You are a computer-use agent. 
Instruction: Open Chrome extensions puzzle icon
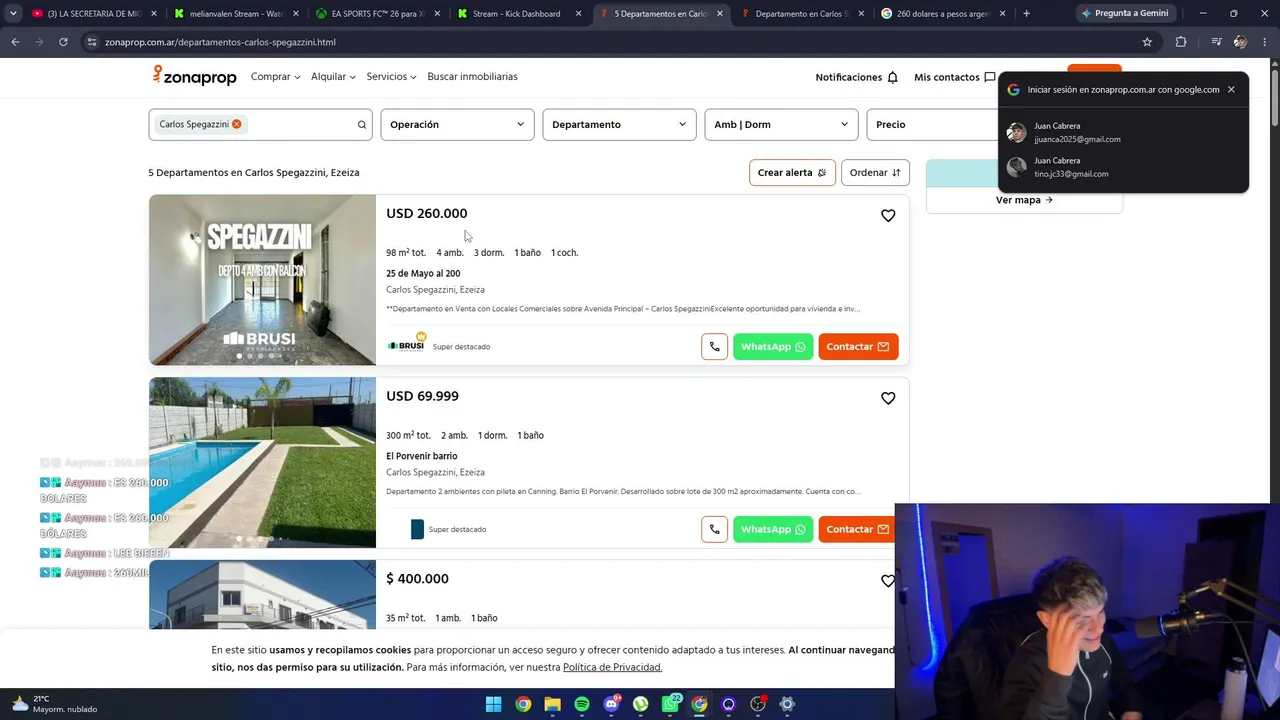[1181, 42]
